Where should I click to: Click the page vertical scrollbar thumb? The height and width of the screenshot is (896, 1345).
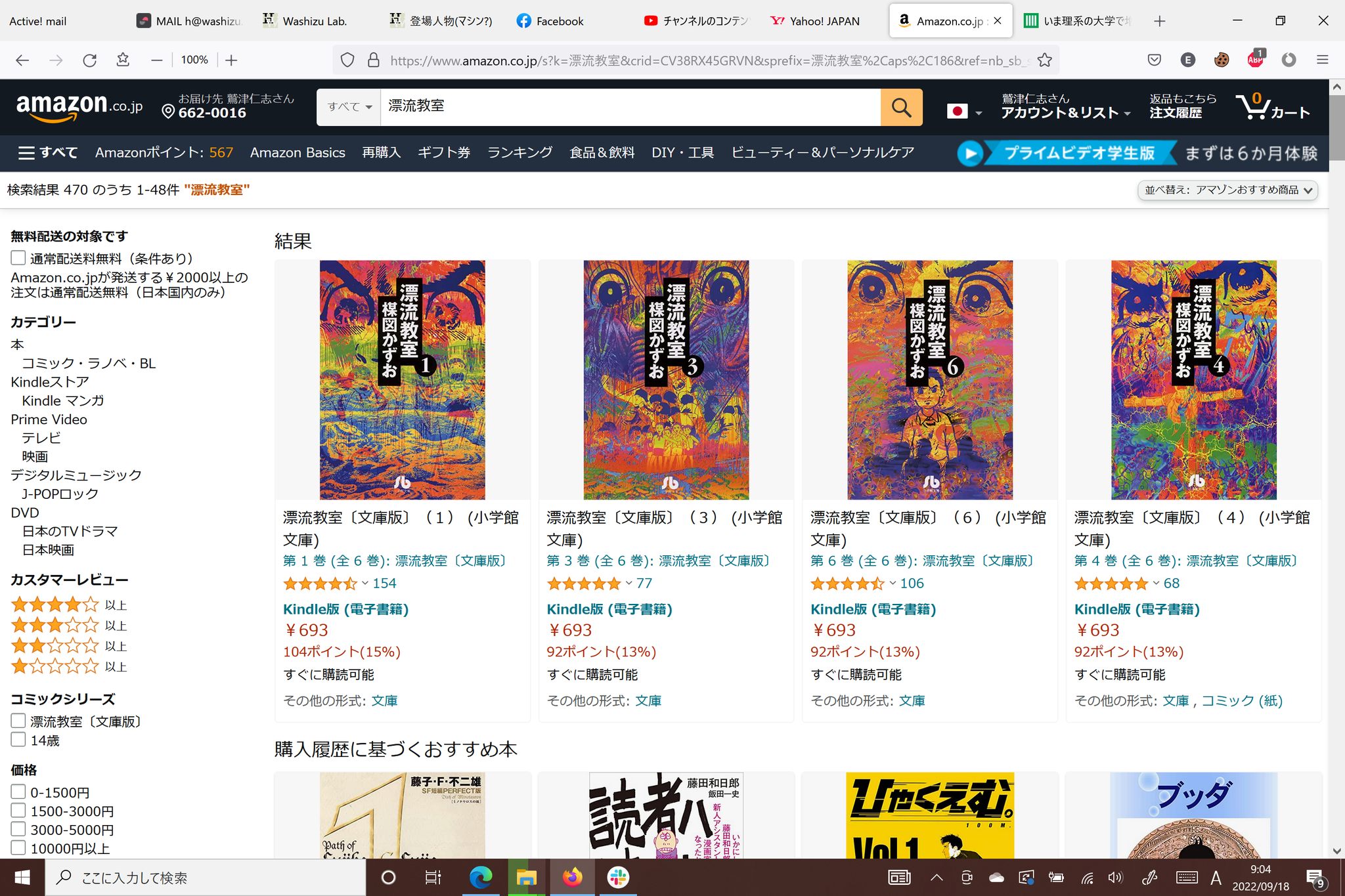tap(1336, 128)
